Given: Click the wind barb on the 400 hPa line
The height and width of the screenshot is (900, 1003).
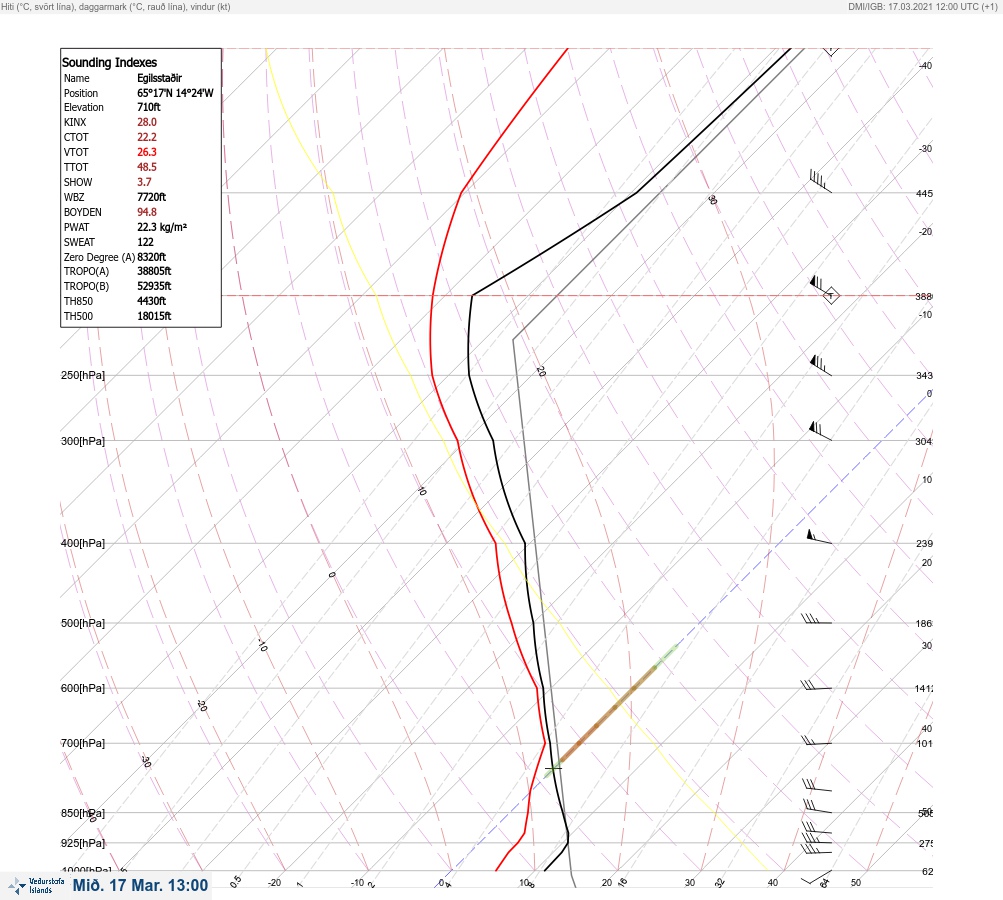Looking at the screenshot, I should [819, 537].
